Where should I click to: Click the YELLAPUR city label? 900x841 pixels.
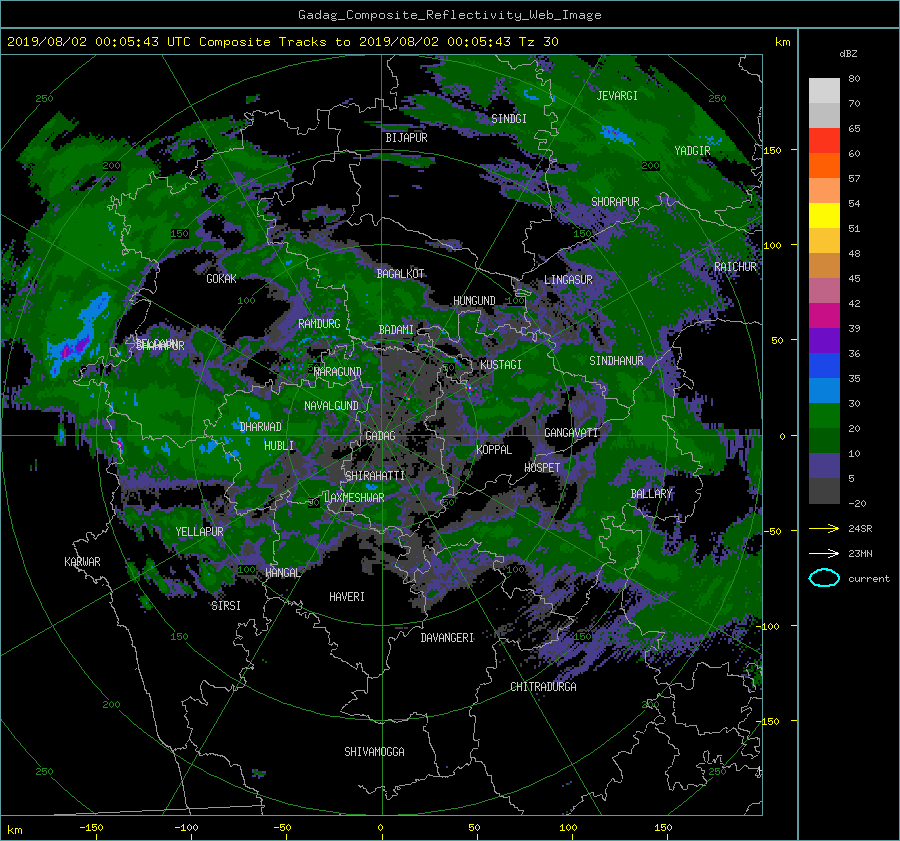(199, 532)
